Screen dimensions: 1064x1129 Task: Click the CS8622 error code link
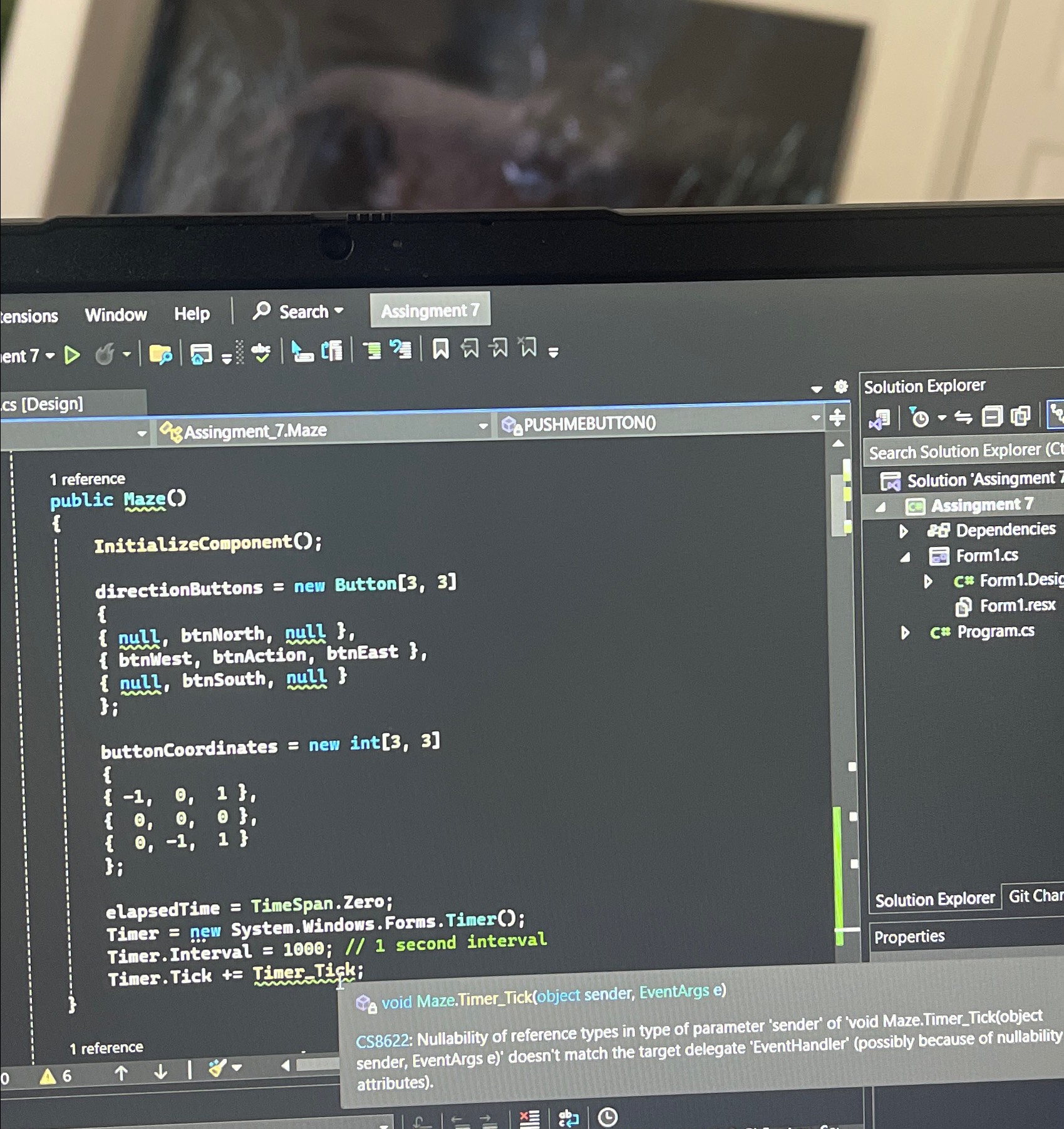[x=382, y=1040]
